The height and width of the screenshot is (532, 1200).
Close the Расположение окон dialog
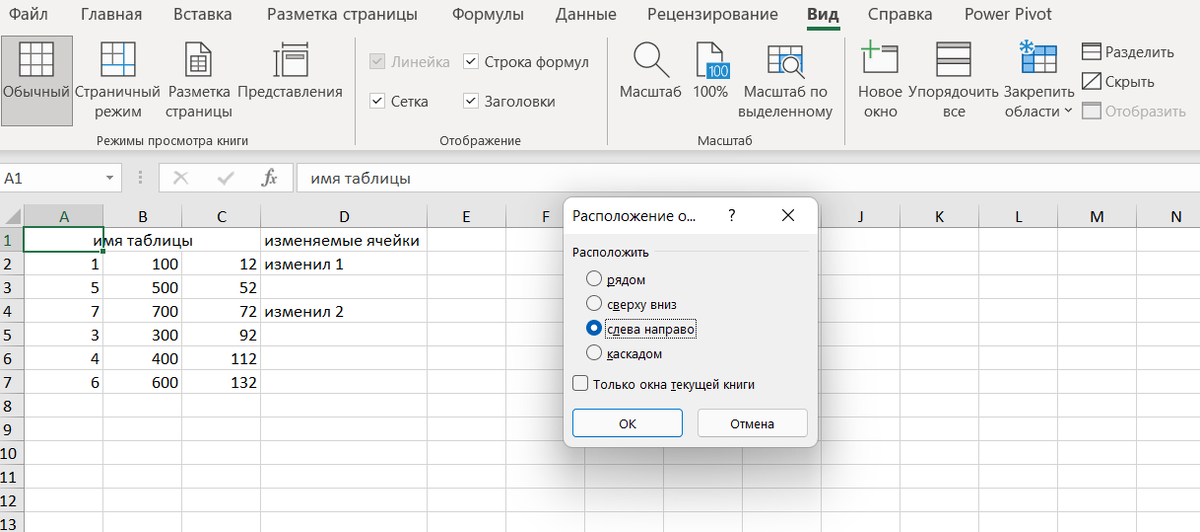(788, 215)
